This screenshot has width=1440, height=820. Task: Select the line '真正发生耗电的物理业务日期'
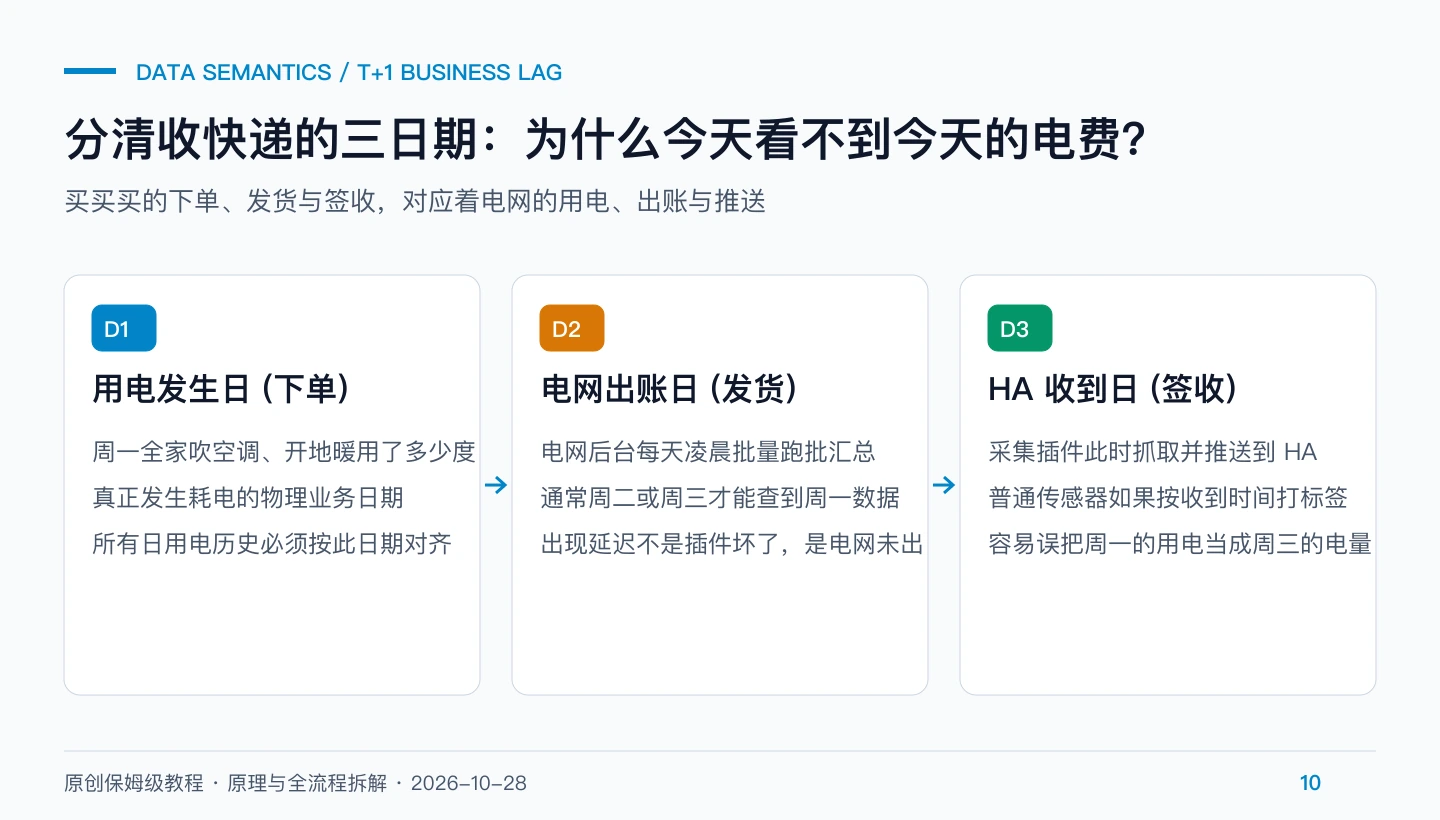tap(248, 498)
